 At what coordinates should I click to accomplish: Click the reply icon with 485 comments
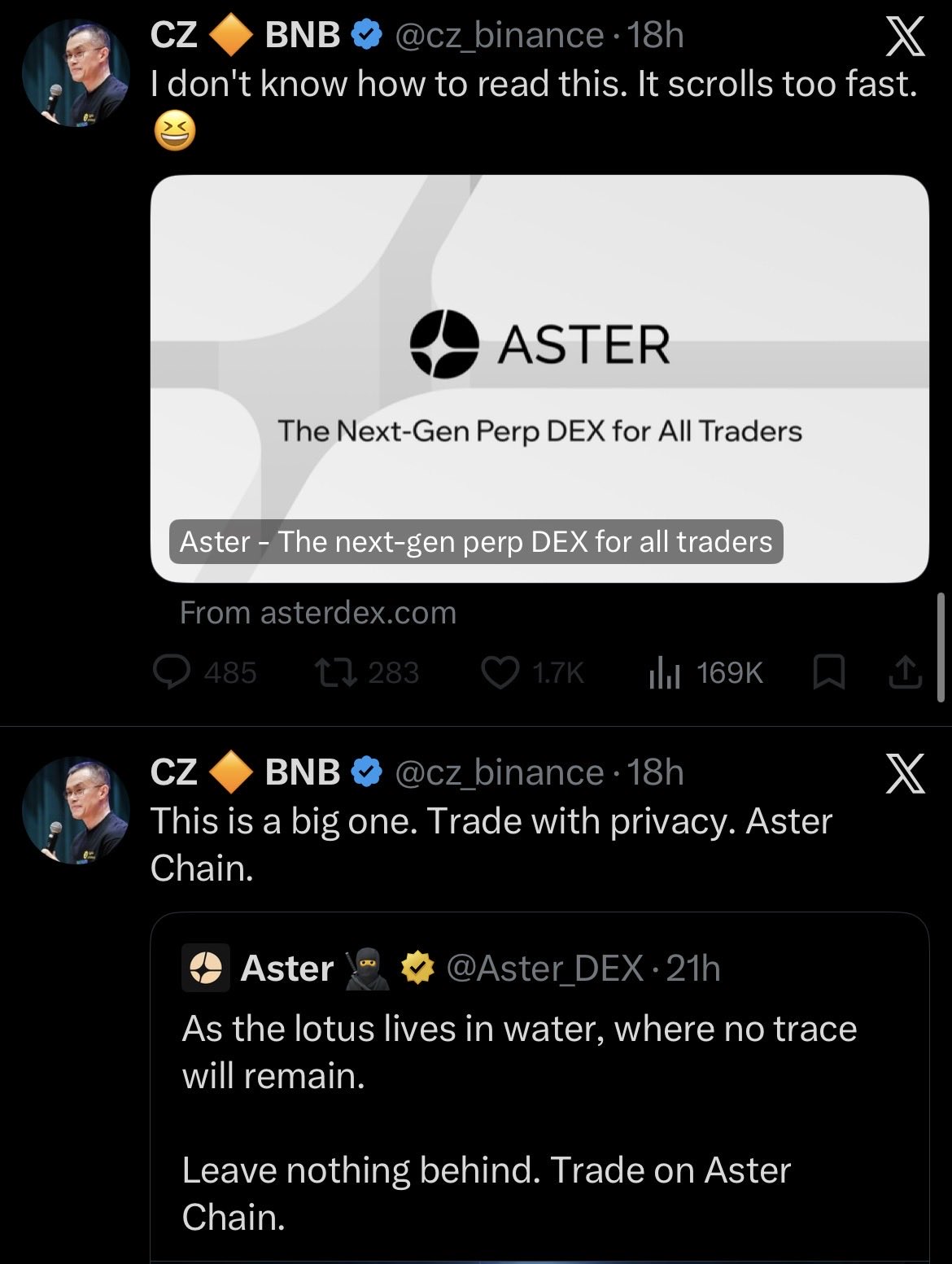pos(172,672)
